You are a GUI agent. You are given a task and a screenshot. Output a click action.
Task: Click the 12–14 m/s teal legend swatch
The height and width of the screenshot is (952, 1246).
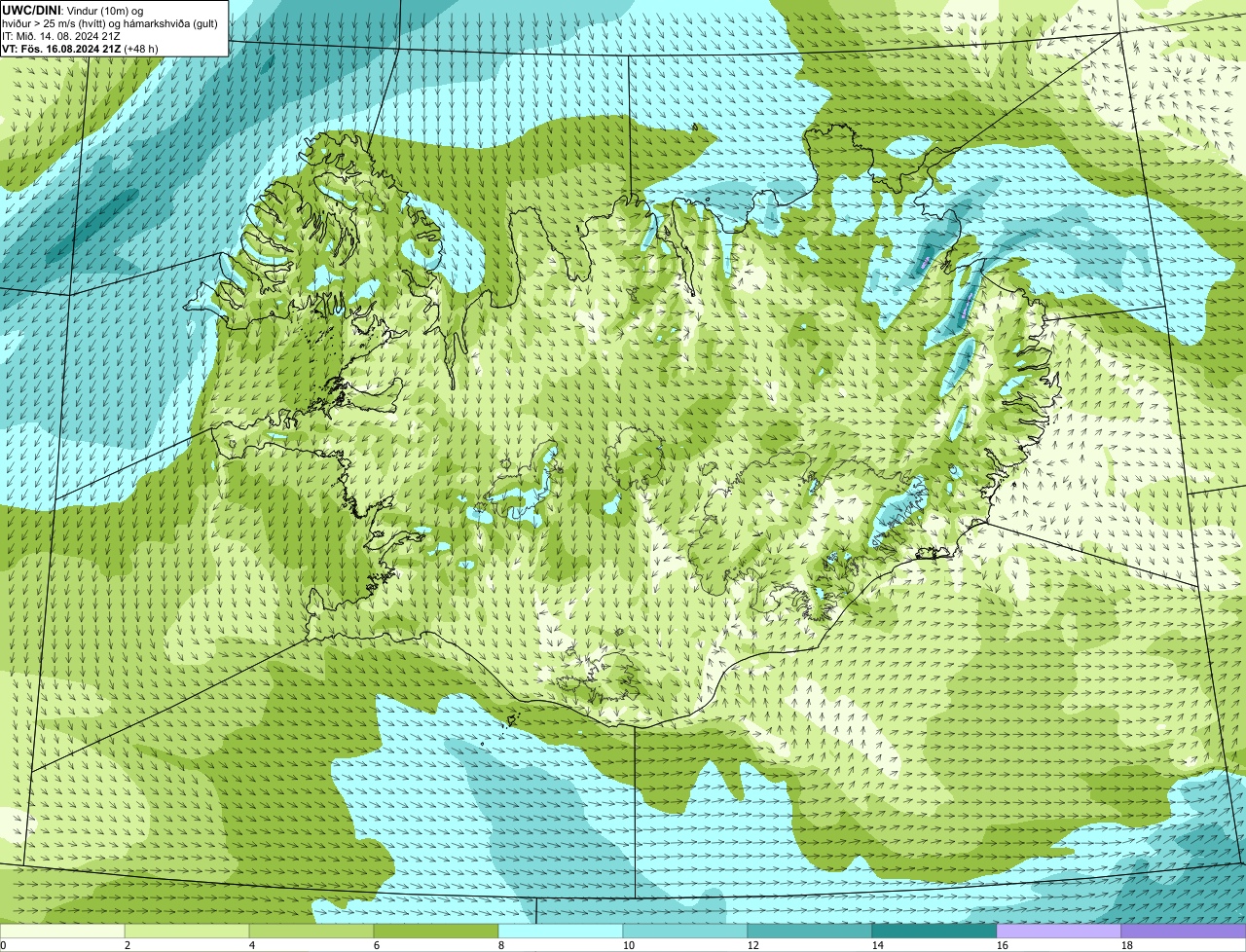point(810,931)
